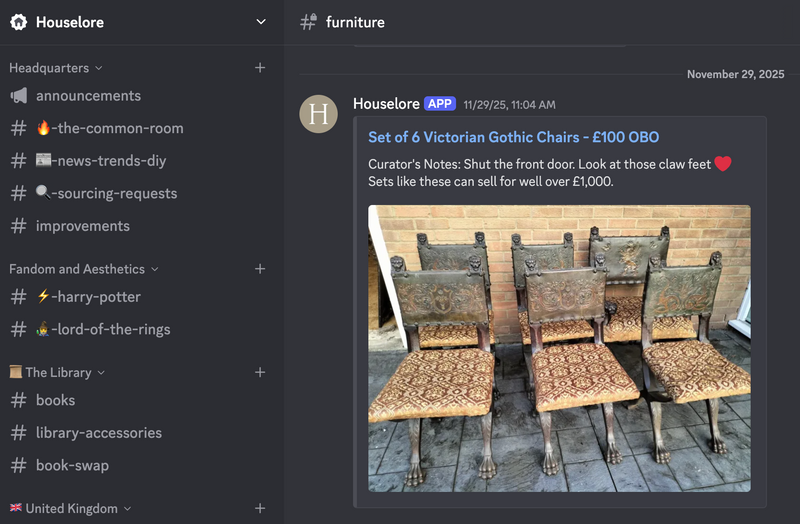Screen dimensions: 800x524
Task: Collapse the Headquarters category
Action: (56, 68)
